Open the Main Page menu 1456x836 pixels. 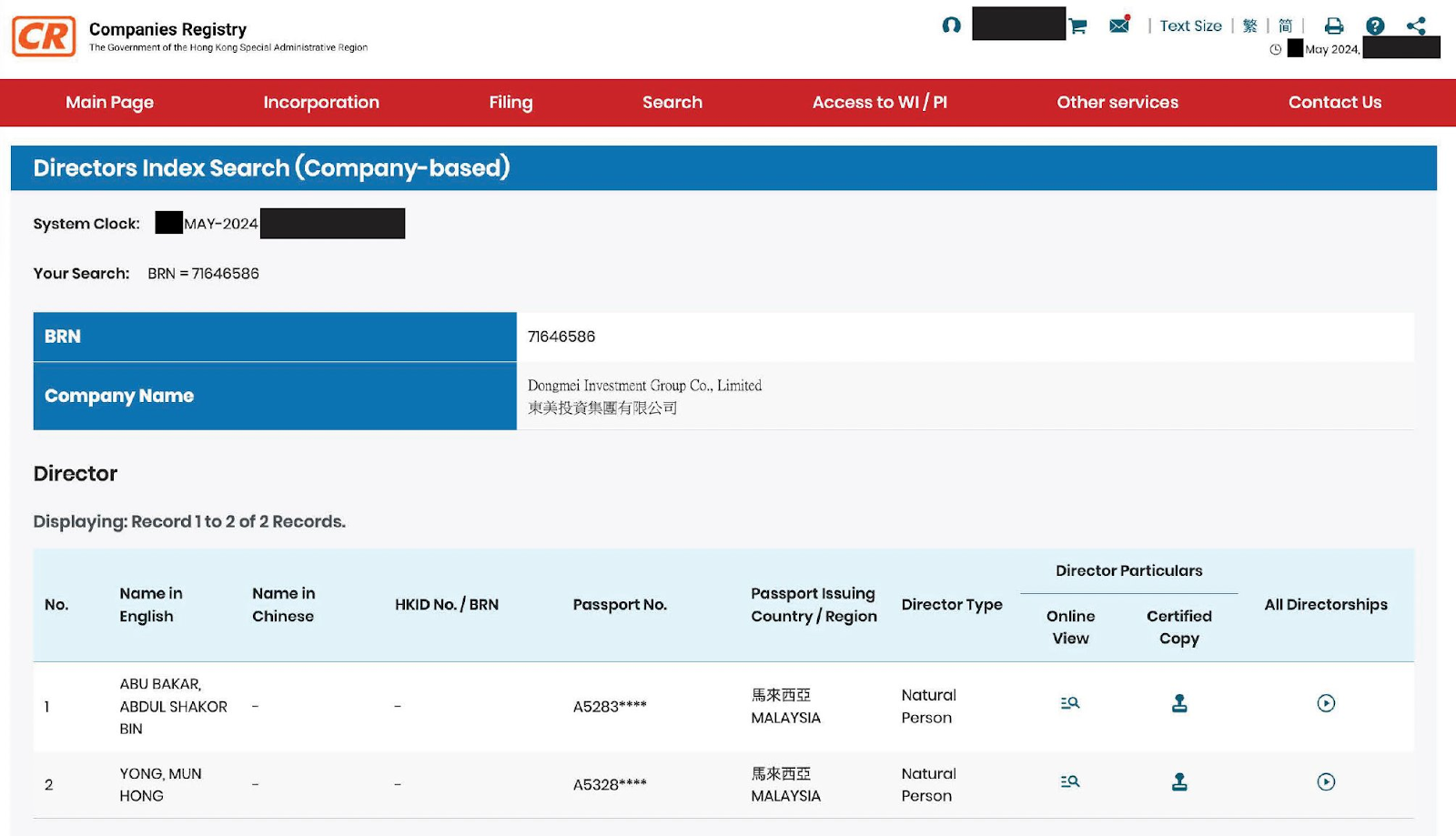point(109,102)
